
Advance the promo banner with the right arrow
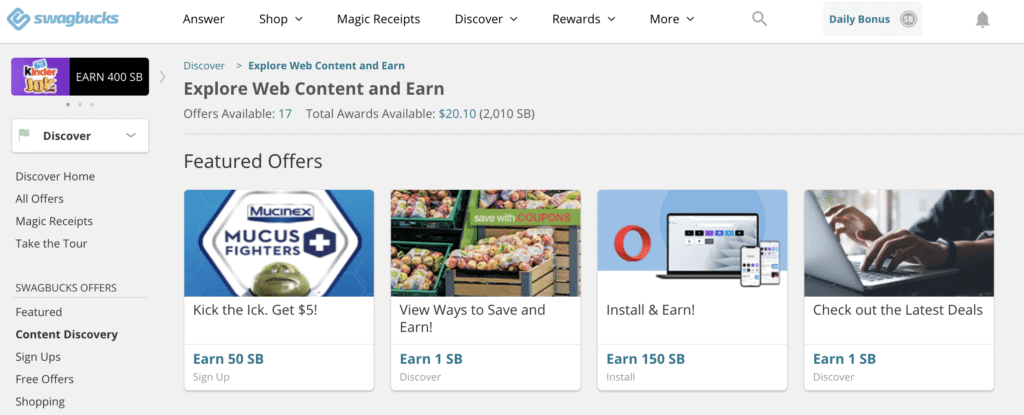click(162, 76)
